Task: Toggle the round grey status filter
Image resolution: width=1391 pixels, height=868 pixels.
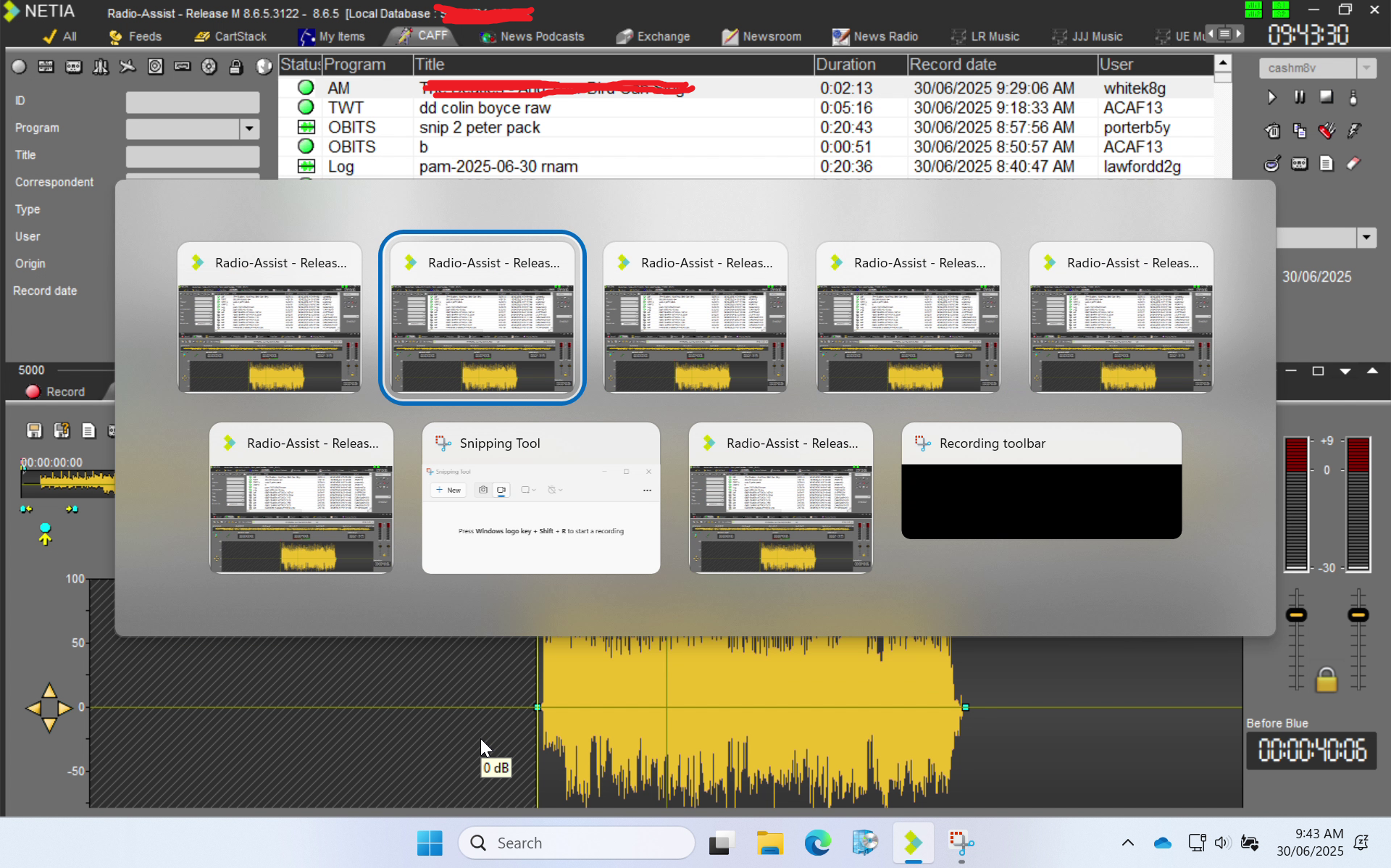Action: pyautogui.click(x=20, y=67)
